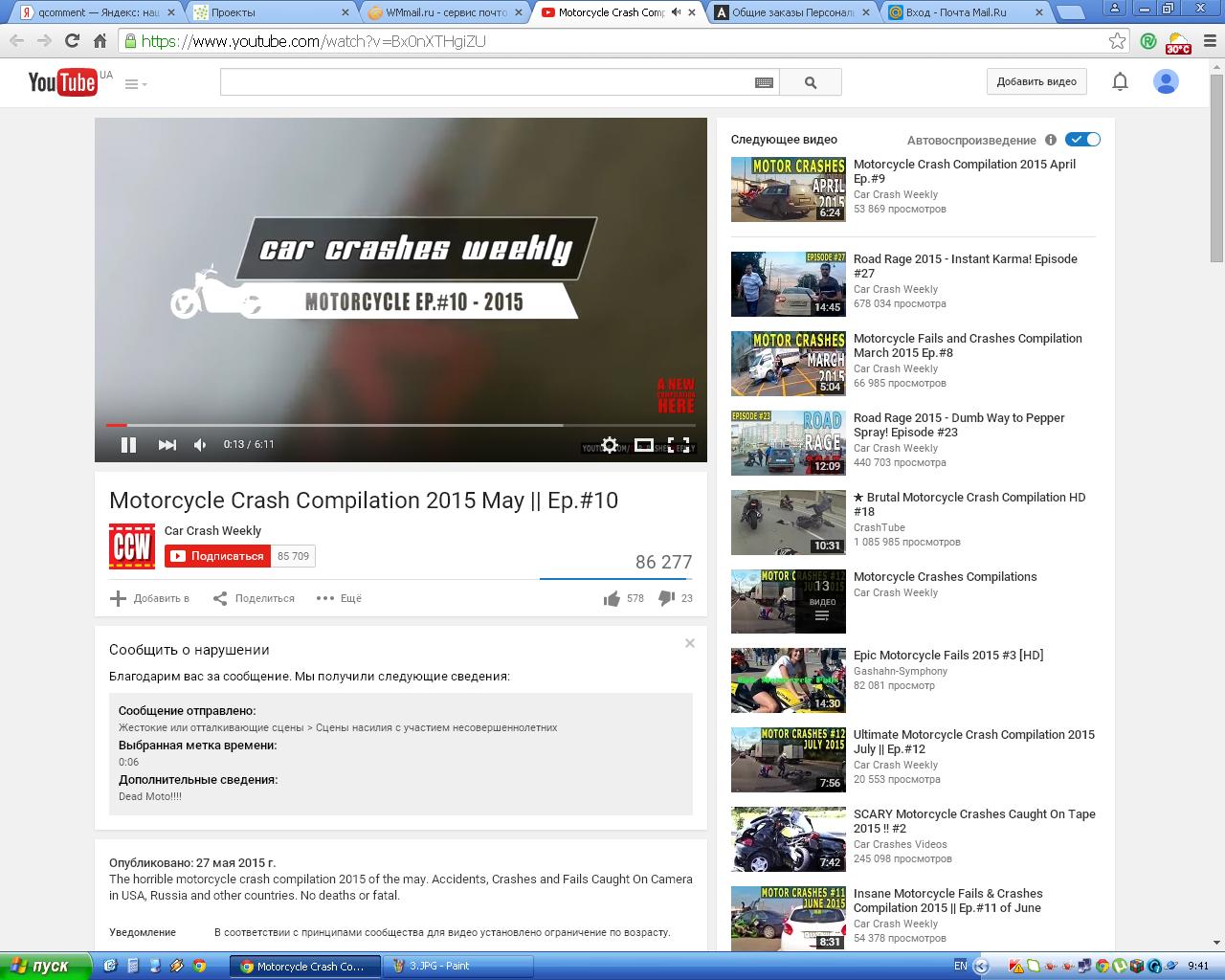Go back with browser back arrow
The height and width of the screenshot is (980, 1225).
click(x=16, y=41)
